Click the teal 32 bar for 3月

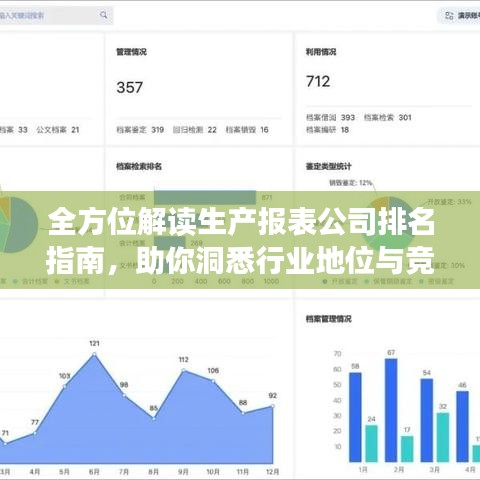pos(443,437)
